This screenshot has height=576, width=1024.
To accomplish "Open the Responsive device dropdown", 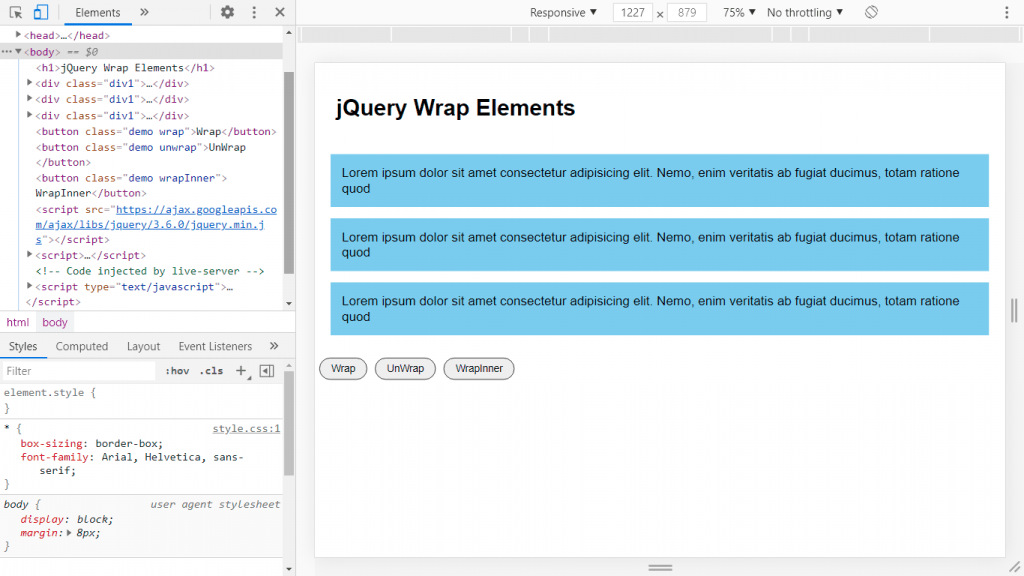I will pos(560,12).
